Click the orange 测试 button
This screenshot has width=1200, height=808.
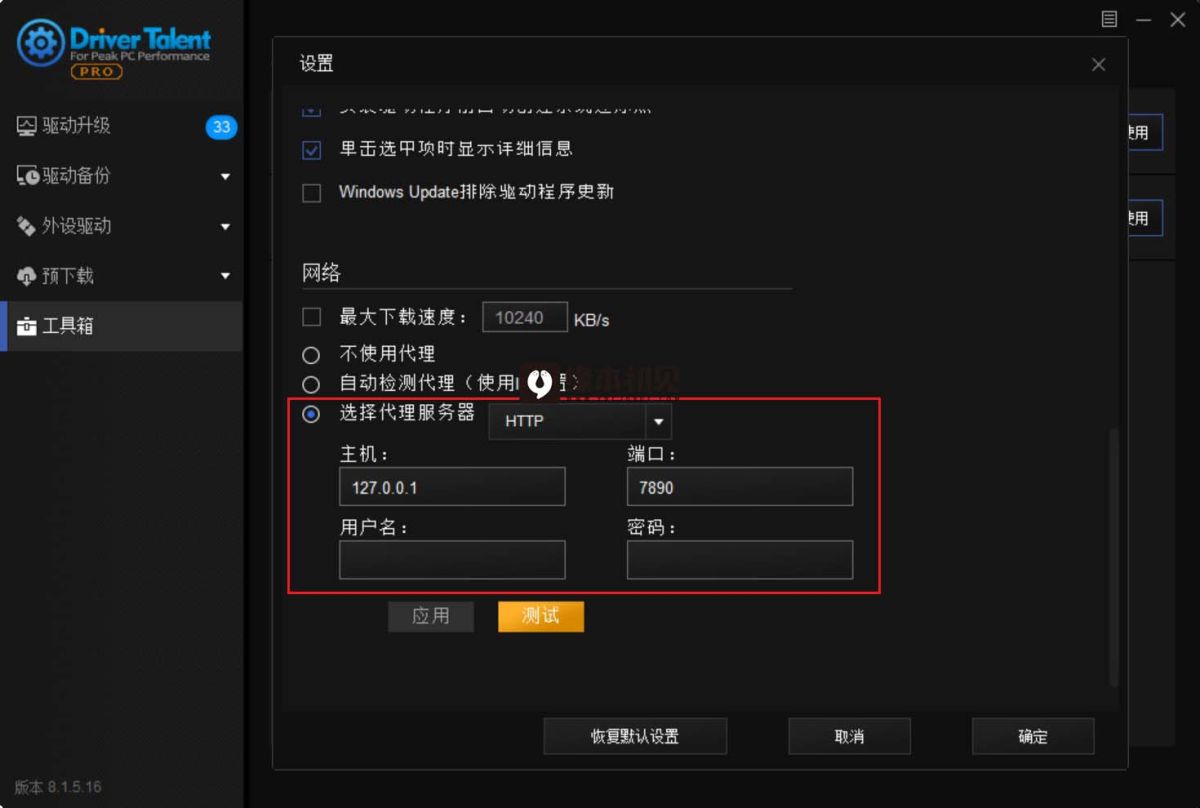click(x=541, y=616)
